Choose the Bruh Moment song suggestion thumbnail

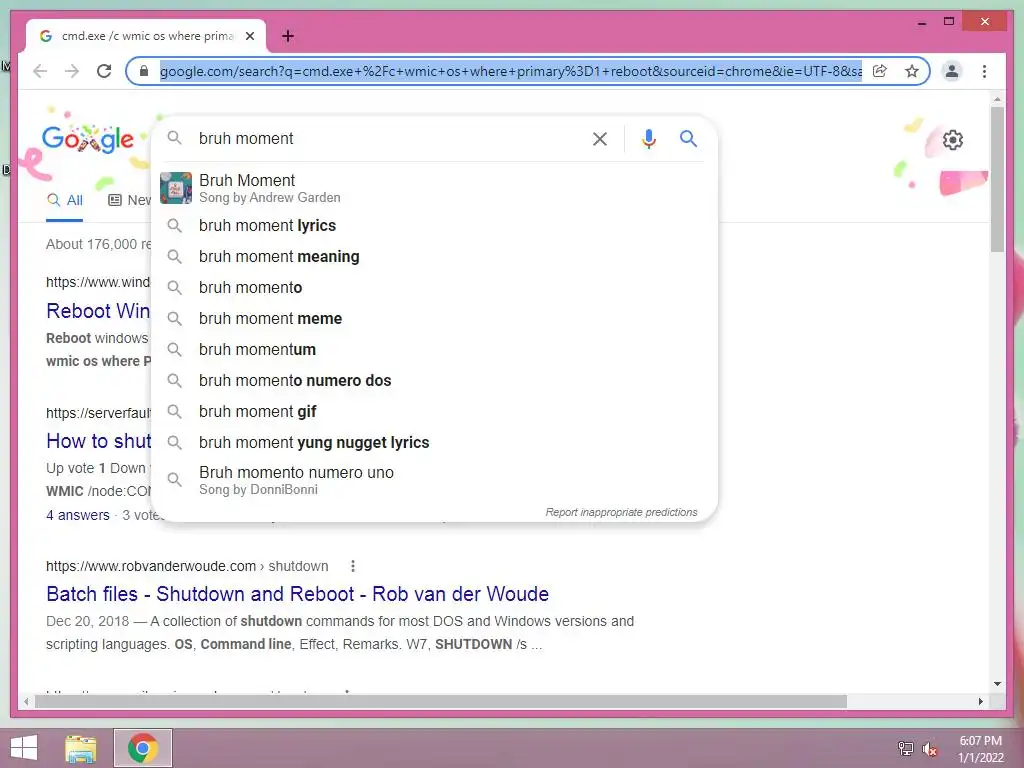(176, 188)
